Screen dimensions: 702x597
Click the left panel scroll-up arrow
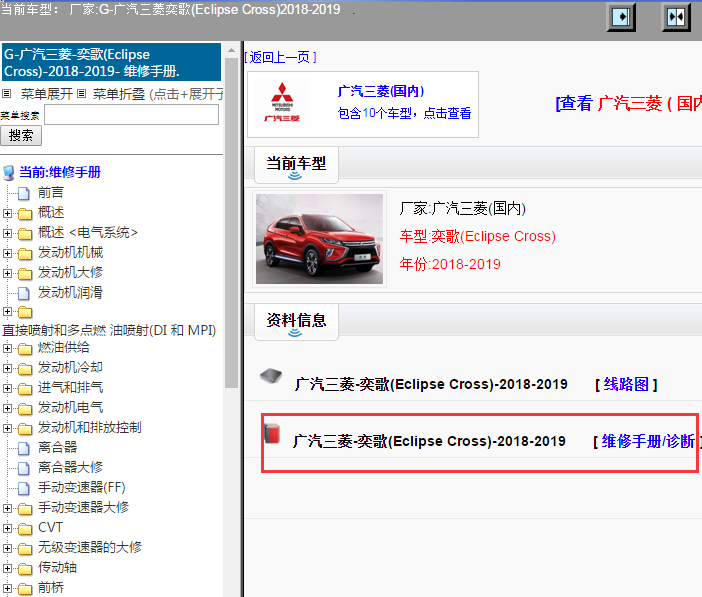(231, 50)
